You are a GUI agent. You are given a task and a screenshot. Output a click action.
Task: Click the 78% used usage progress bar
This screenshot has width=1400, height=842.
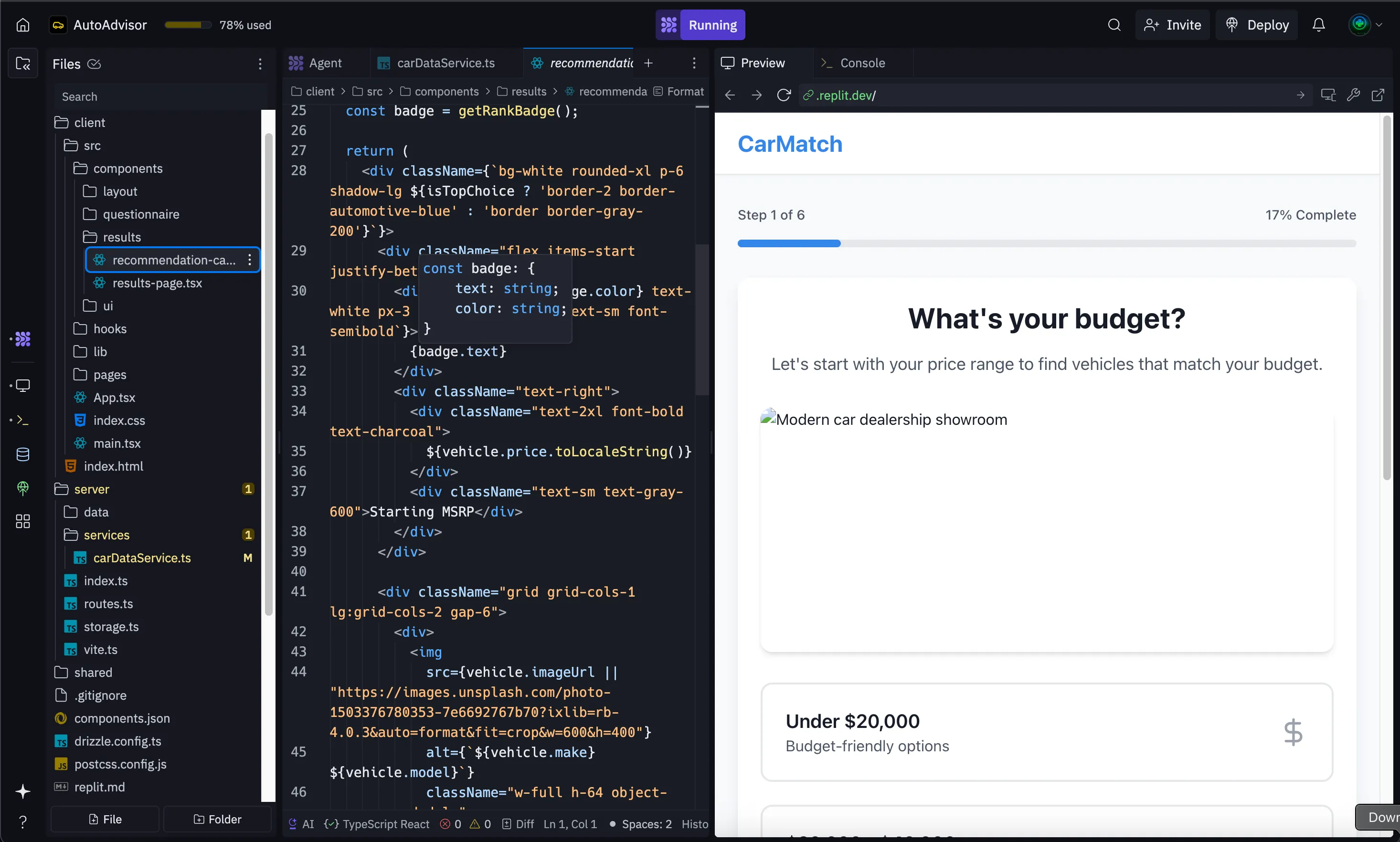[188, 24]
